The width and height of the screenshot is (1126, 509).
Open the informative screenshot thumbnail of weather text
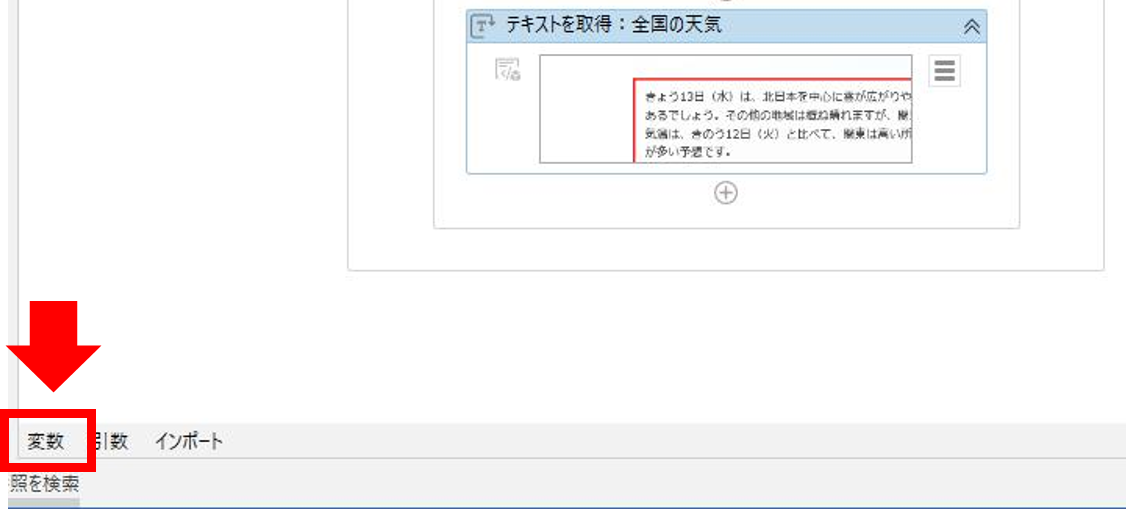726,109
